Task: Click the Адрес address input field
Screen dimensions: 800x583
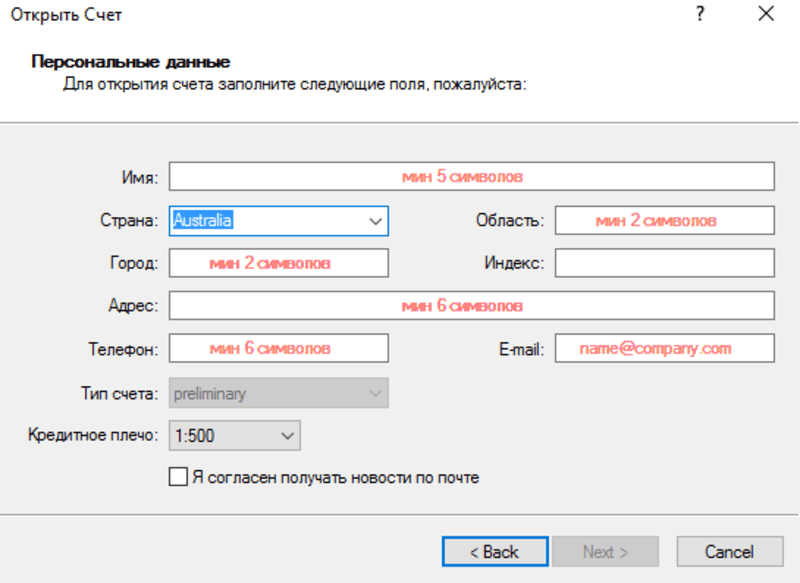Action: tap(471, 306)
